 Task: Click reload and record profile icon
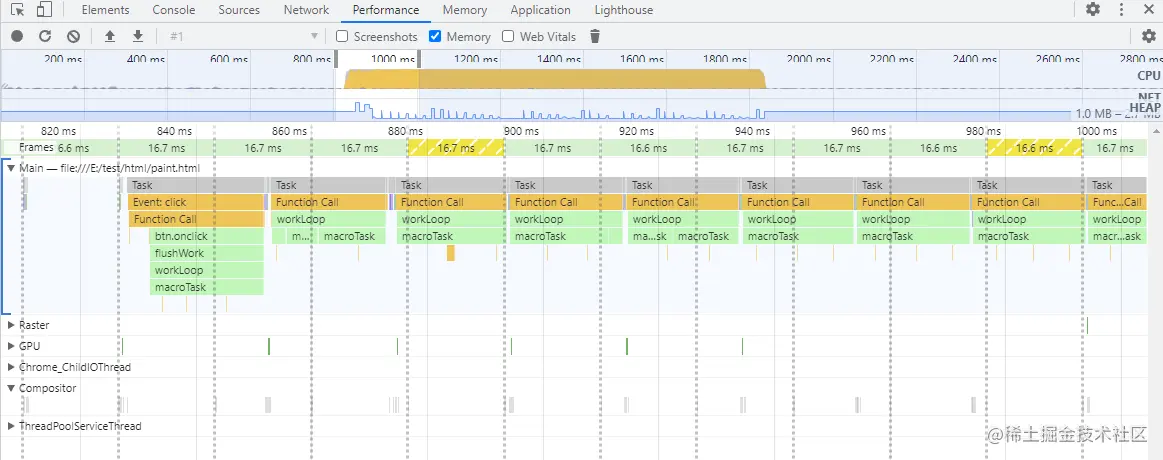[x=45, y=36]
